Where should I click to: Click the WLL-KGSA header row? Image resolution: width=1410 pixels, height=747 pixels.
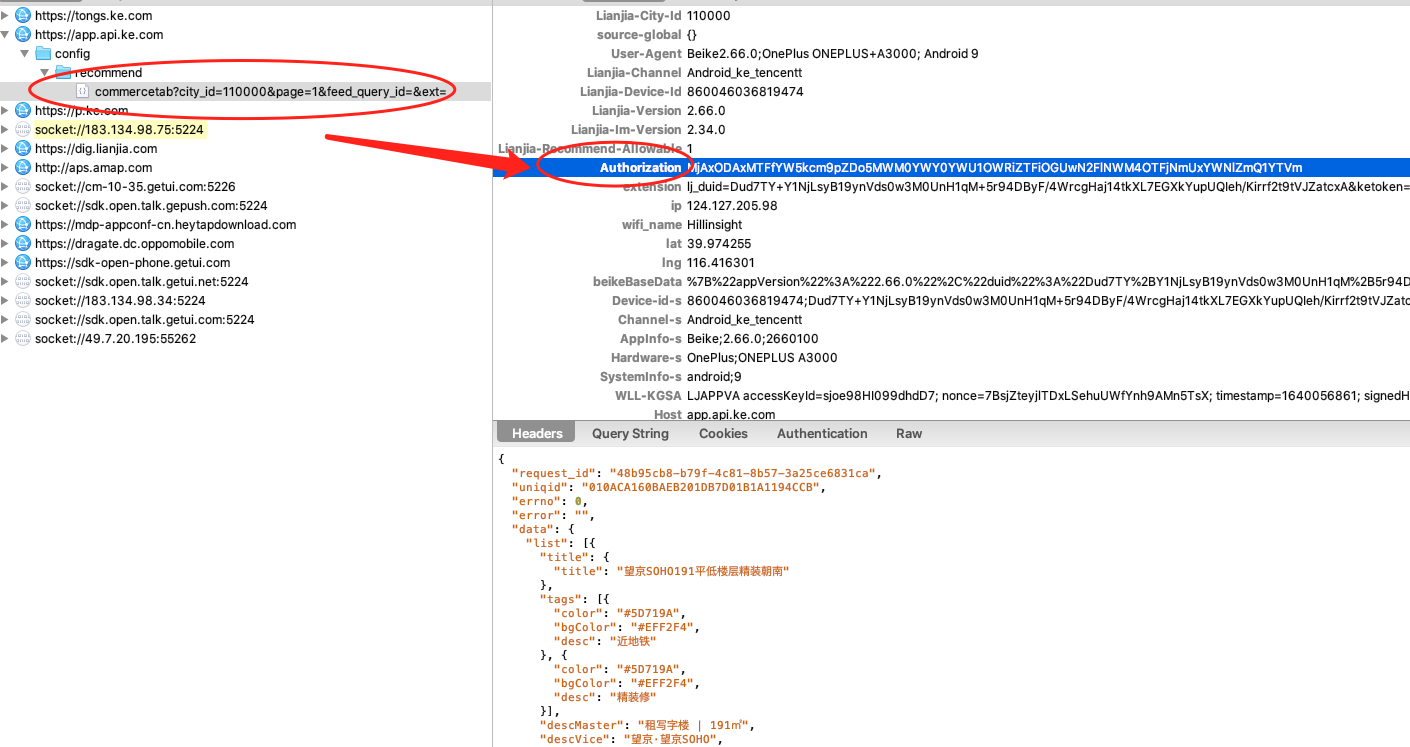click(x=951, y=395)
